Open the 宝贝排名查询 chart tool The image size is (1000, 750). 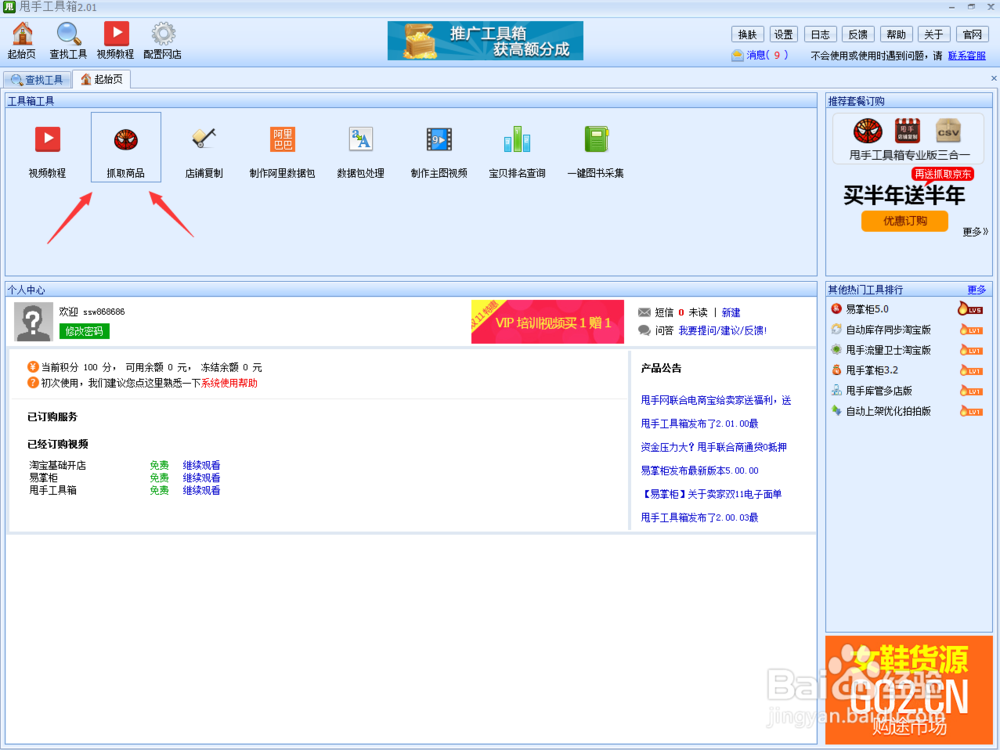coord(517,151)
